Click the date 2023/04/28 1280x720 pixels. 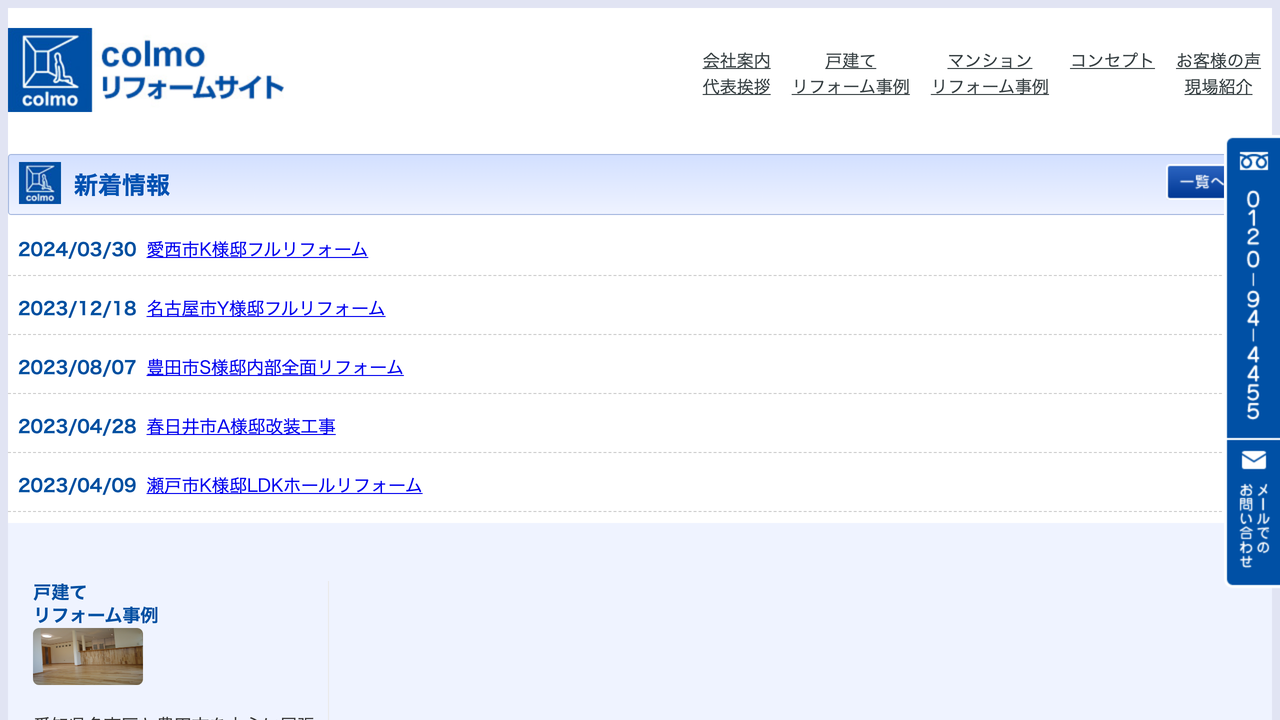(x=77, y=426)
